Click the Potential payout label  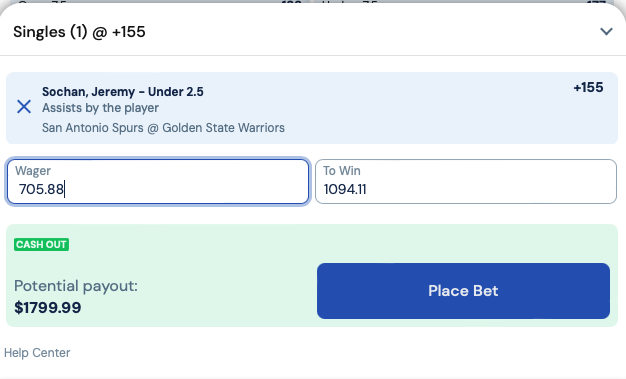click(x=76, y=286)
